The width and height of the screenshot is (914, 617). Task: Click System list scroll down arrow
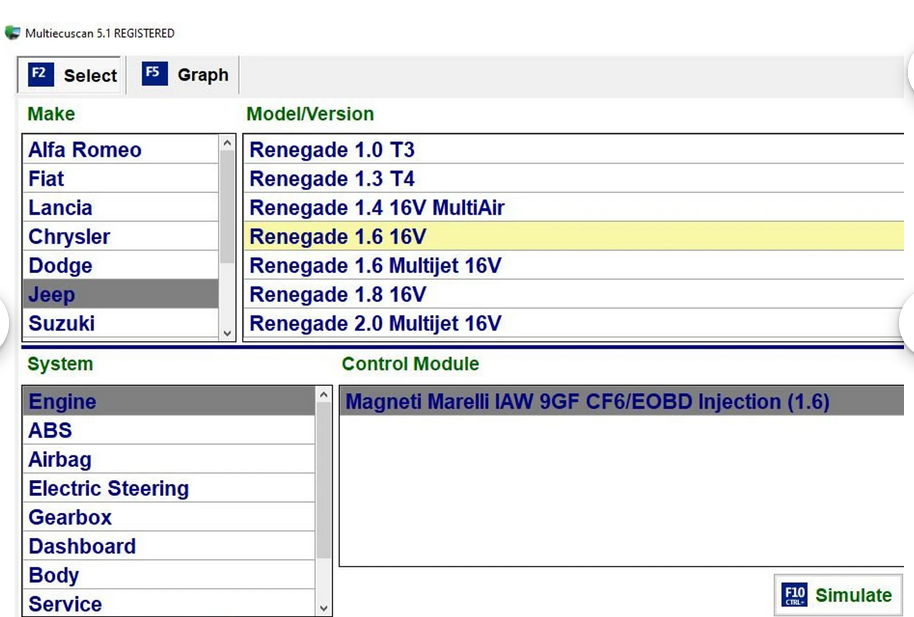pyautogui.click(x=324, y=608)
